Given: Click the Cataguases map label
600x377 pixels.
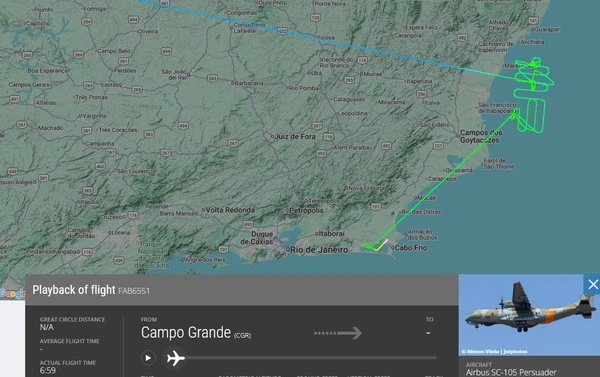Looking at the screenshot, I should 349,99.
